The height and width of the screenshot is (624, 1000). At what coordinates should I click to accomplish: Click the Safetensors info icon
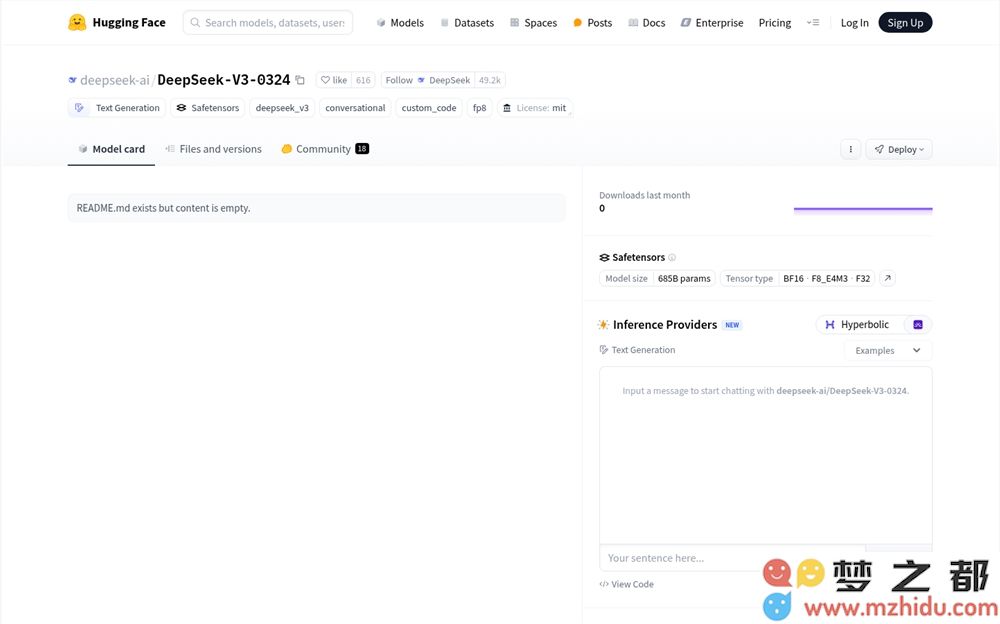coord(672,258)
